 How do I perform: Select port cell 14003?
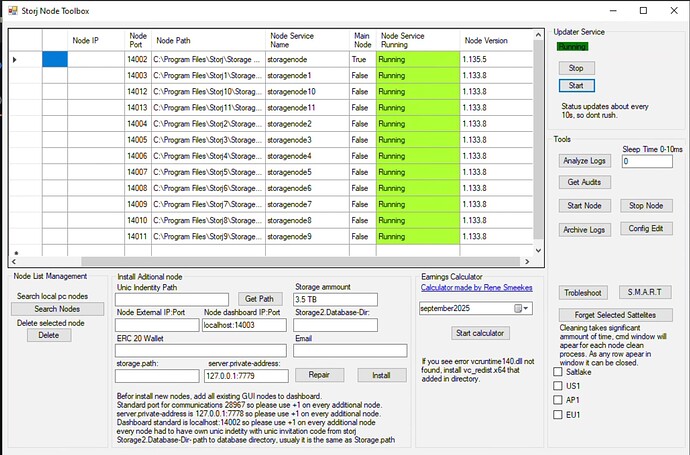[x=138, y=76]
